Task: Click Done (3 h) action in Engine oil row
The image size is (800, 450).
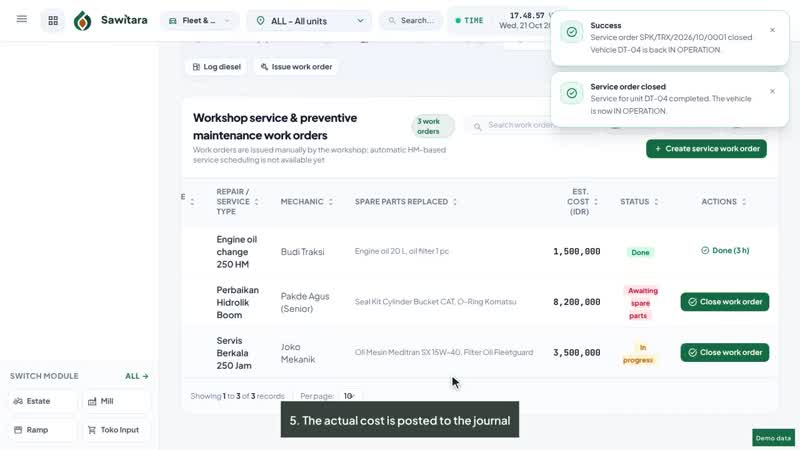Action: pyautogui.click(x=724, y=251)
